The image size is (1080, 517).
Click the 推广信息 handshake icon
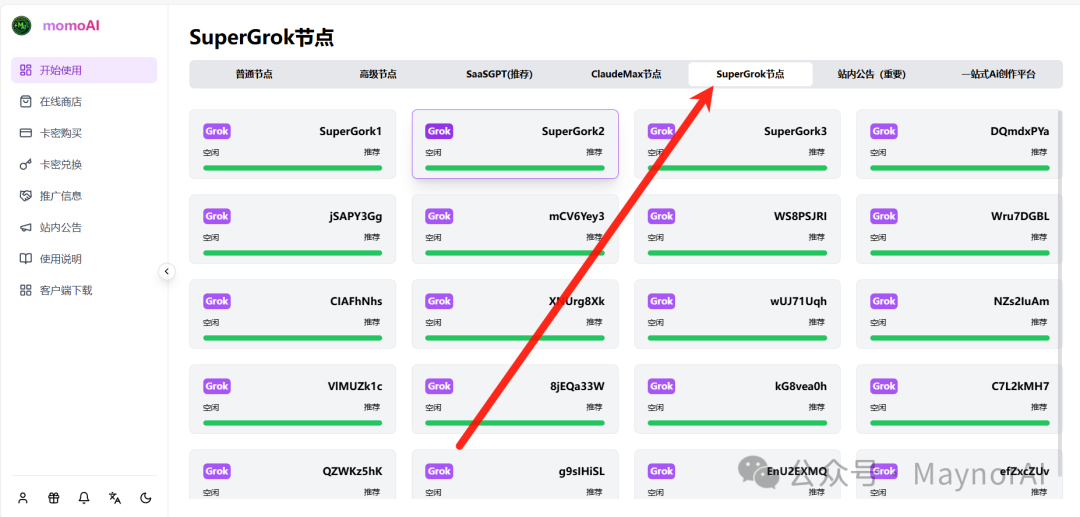[x=25, y=196]
